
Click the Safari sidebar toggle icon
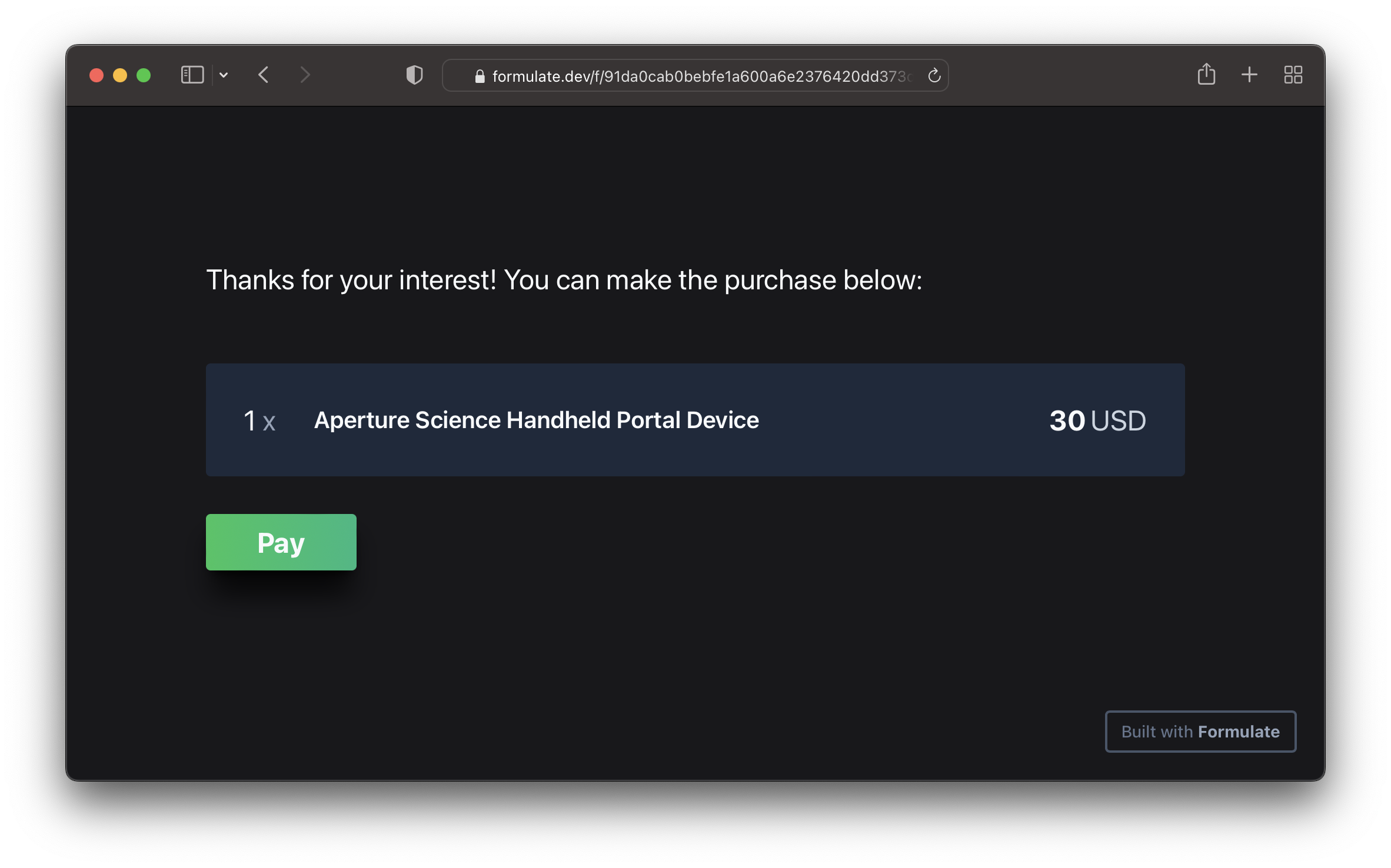pyautogui.click(x=192, y=75)
